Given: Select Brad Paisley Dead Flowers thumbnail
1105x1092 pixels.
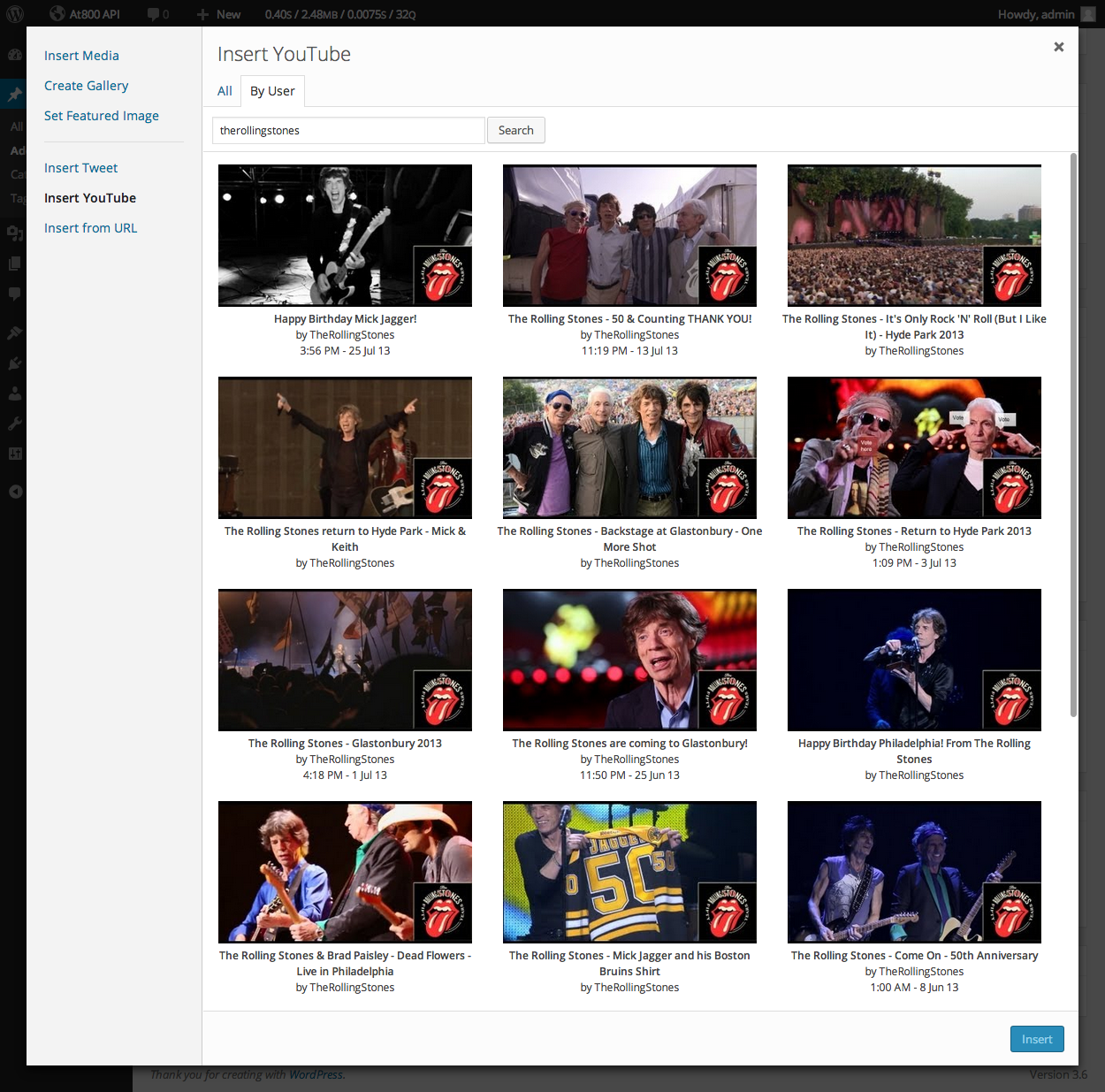Looking at the screenshot, I should click(x=345, y=872).
